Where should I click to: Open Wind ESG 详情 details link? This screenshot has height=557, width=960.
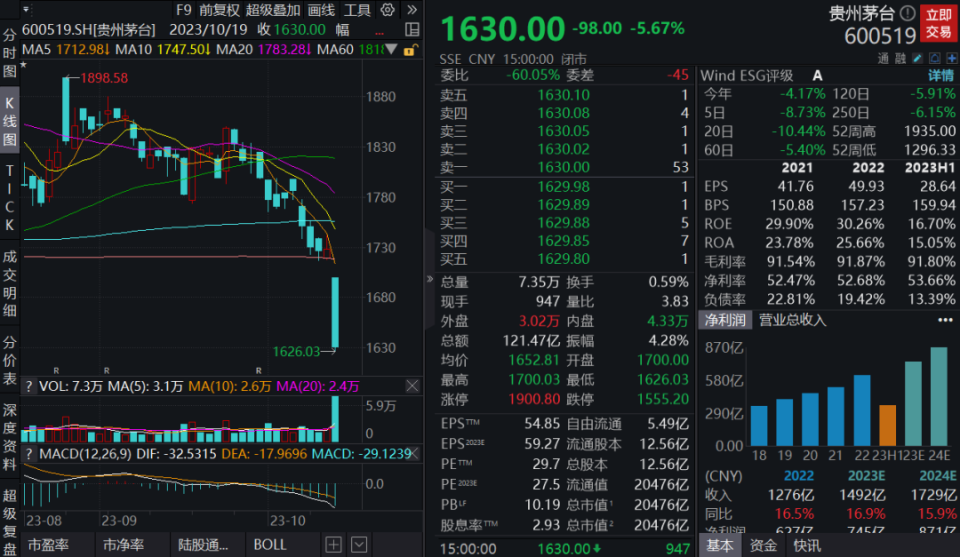point(941,75)
